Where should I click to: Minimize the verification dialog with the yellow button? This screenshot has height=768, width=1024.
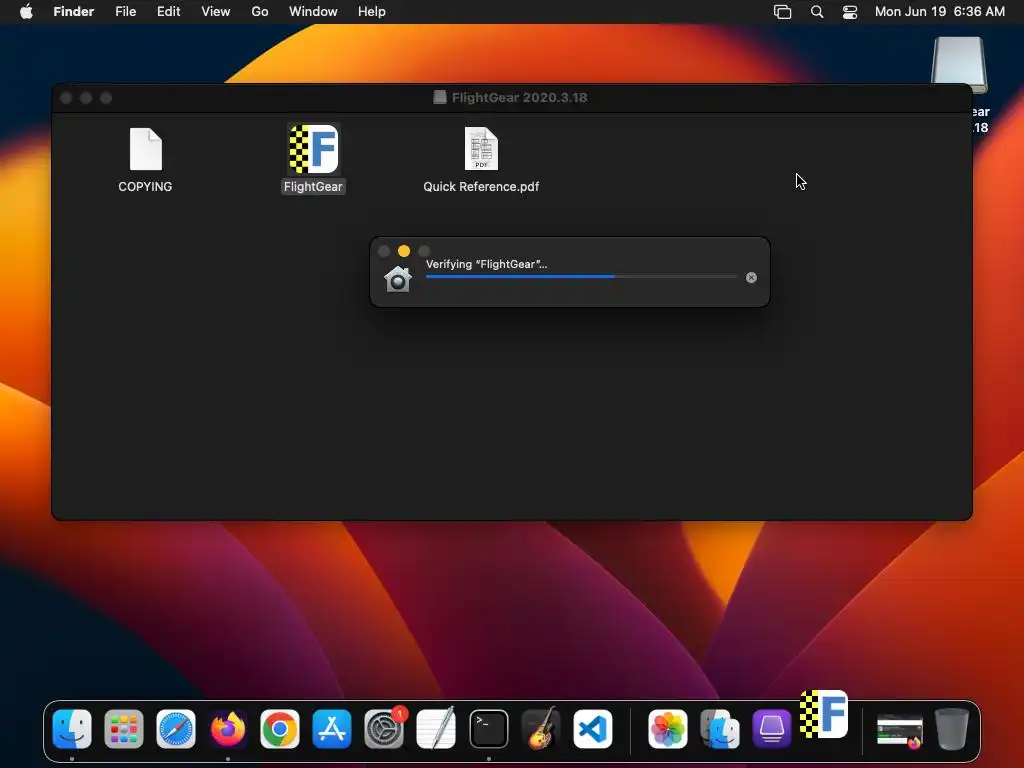[x=404, y=251]
